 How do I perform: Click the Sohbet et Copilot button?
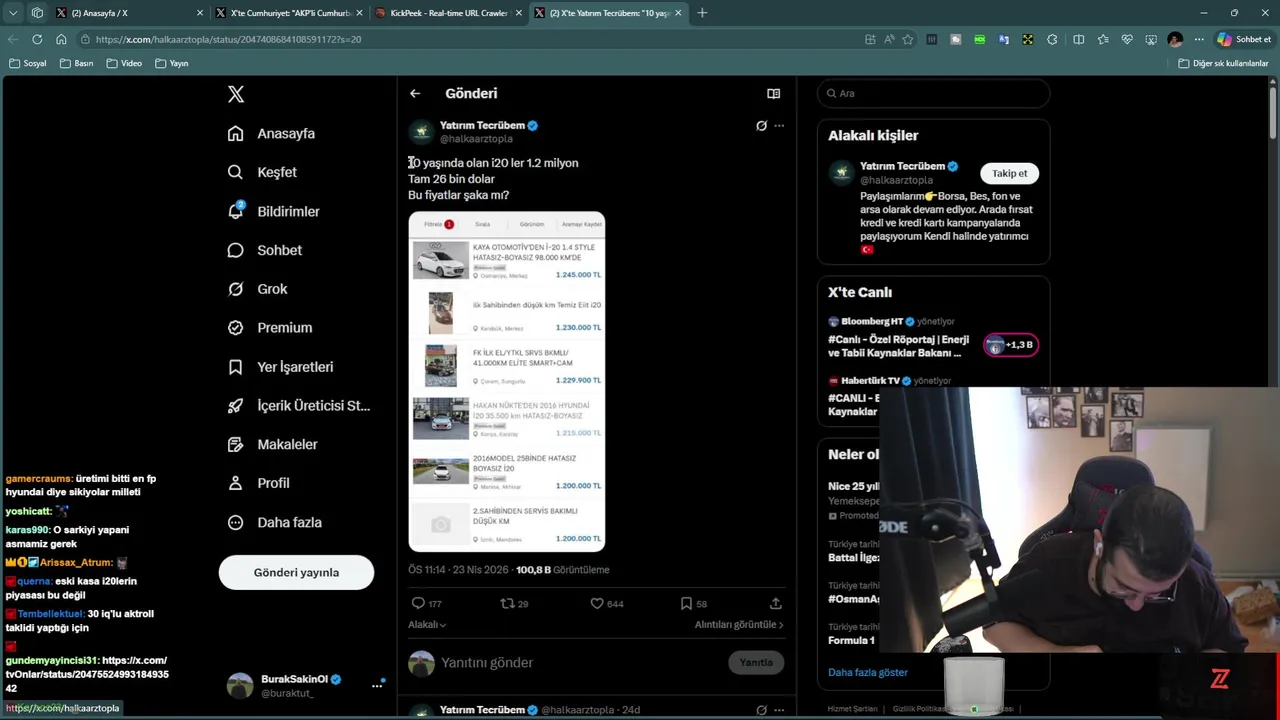(x=1244, y=39)
